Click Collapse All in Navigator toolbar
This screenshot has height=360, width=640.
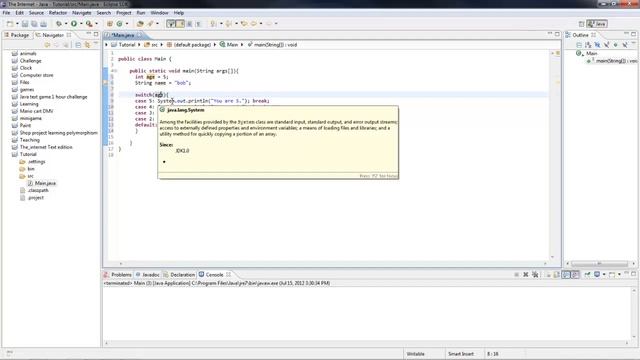pos(78,45)
